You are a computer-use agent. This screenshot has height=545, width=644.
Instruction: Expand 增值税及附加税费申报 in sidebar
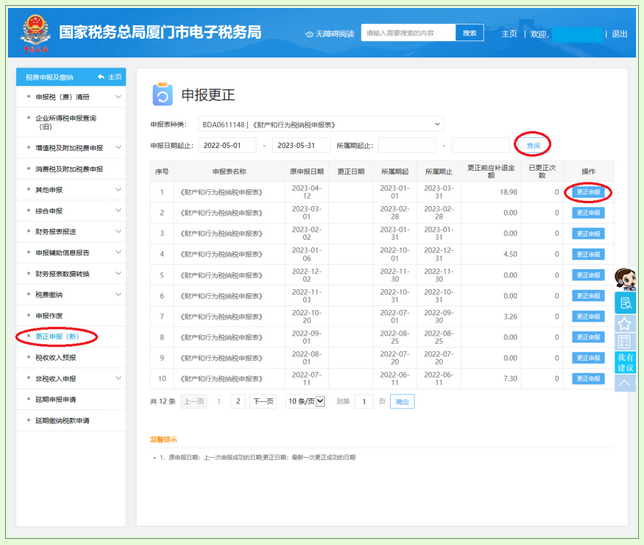pos(70,147)
